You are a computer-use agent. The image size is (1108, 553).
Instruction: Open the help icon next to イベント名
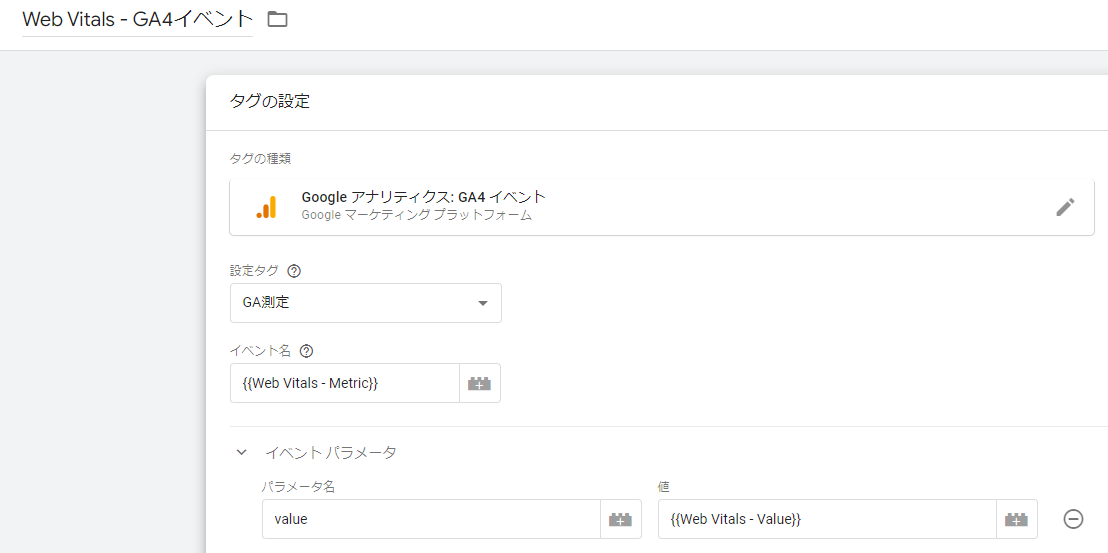tap(306, 351)
